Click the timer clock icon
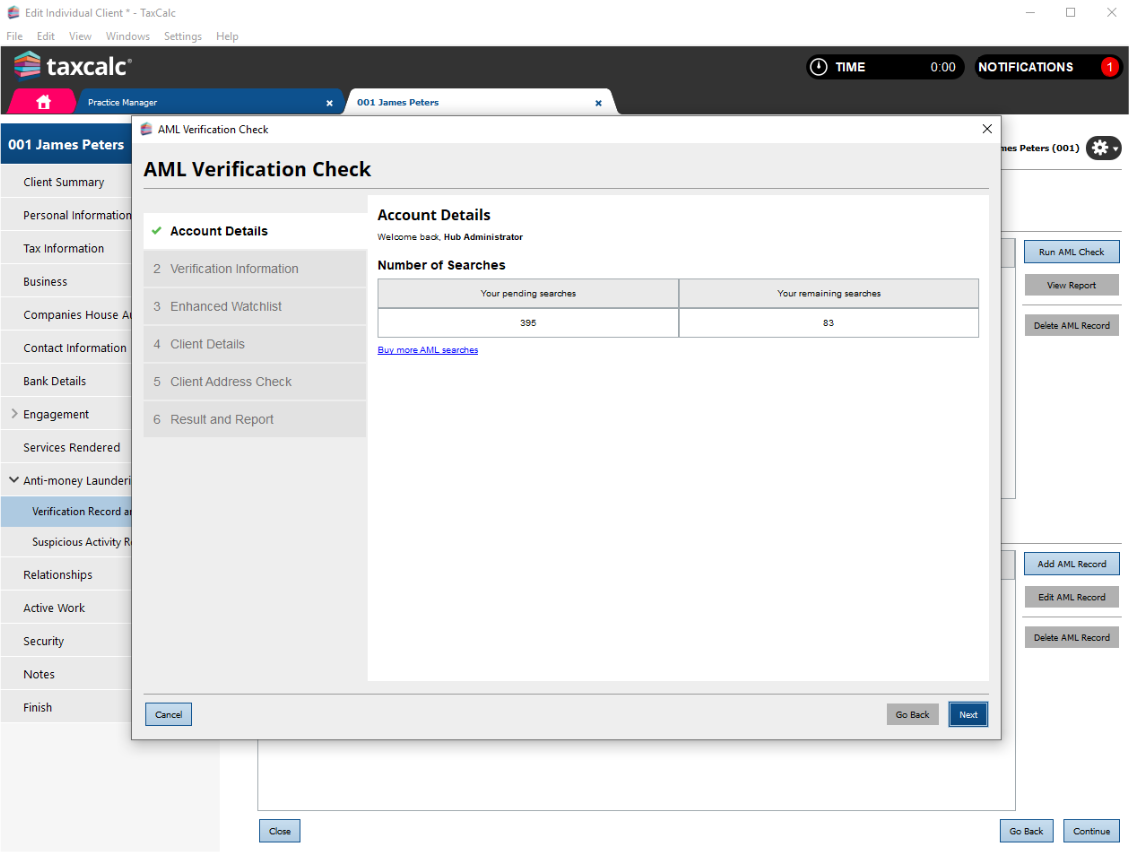Screen dimensions: 1130x852 click(x=819, y=67)
